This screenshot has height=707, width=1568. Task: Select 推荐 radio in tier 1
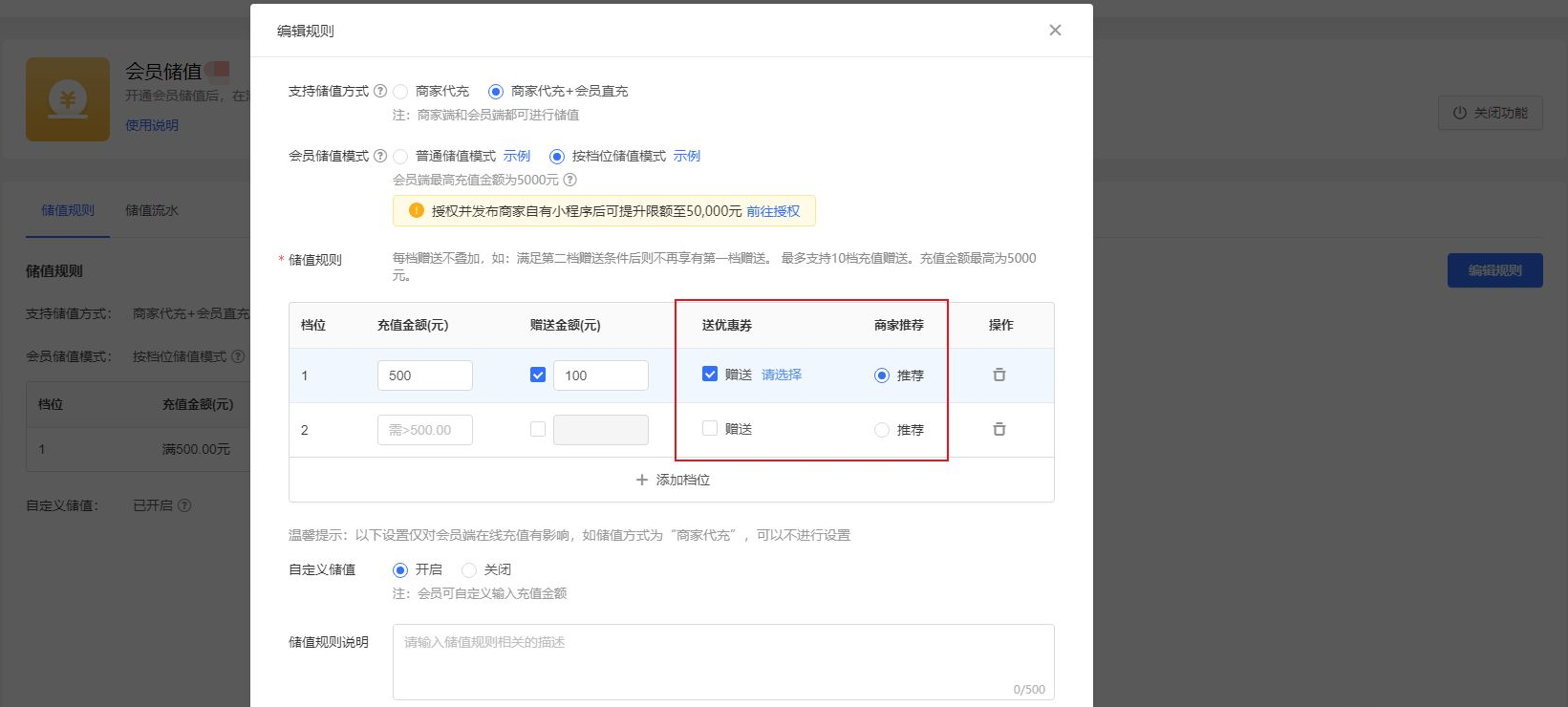click(x=882, y=375)
